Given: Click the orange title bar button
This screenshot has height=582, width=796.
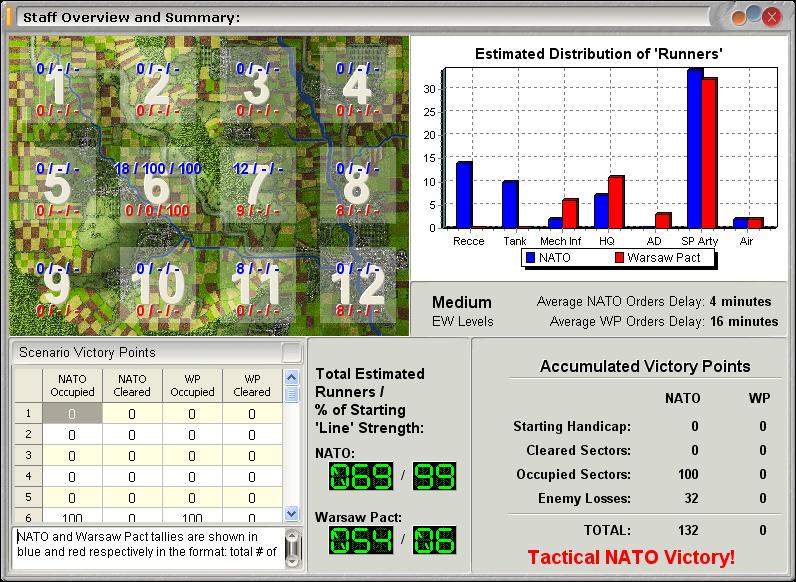Looking at the screenshot, I should coord(739,18).
